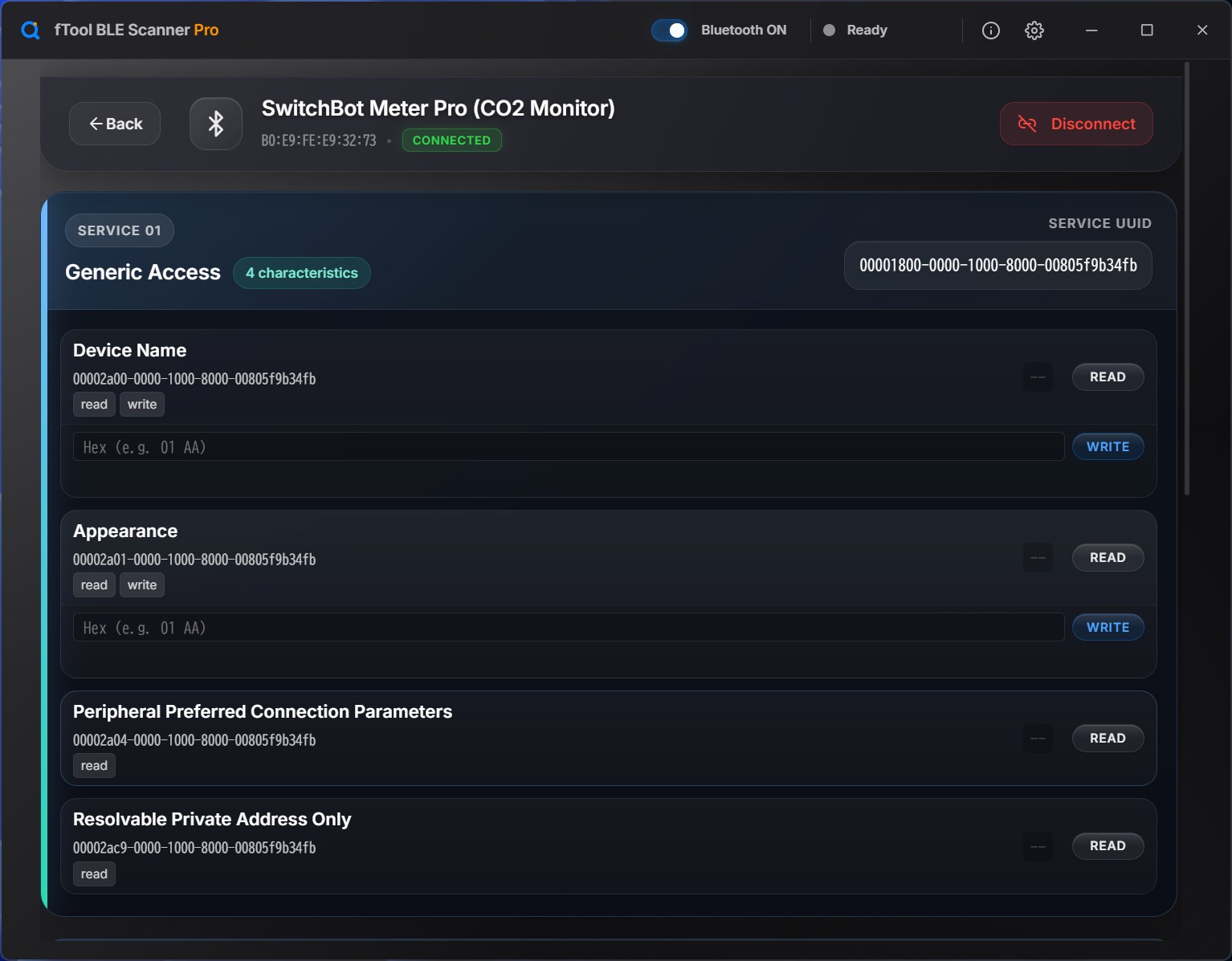Click 'read' tag under Resolvable Private Address Only
This screenshot has width=1232, height=961.
point(94,874)
